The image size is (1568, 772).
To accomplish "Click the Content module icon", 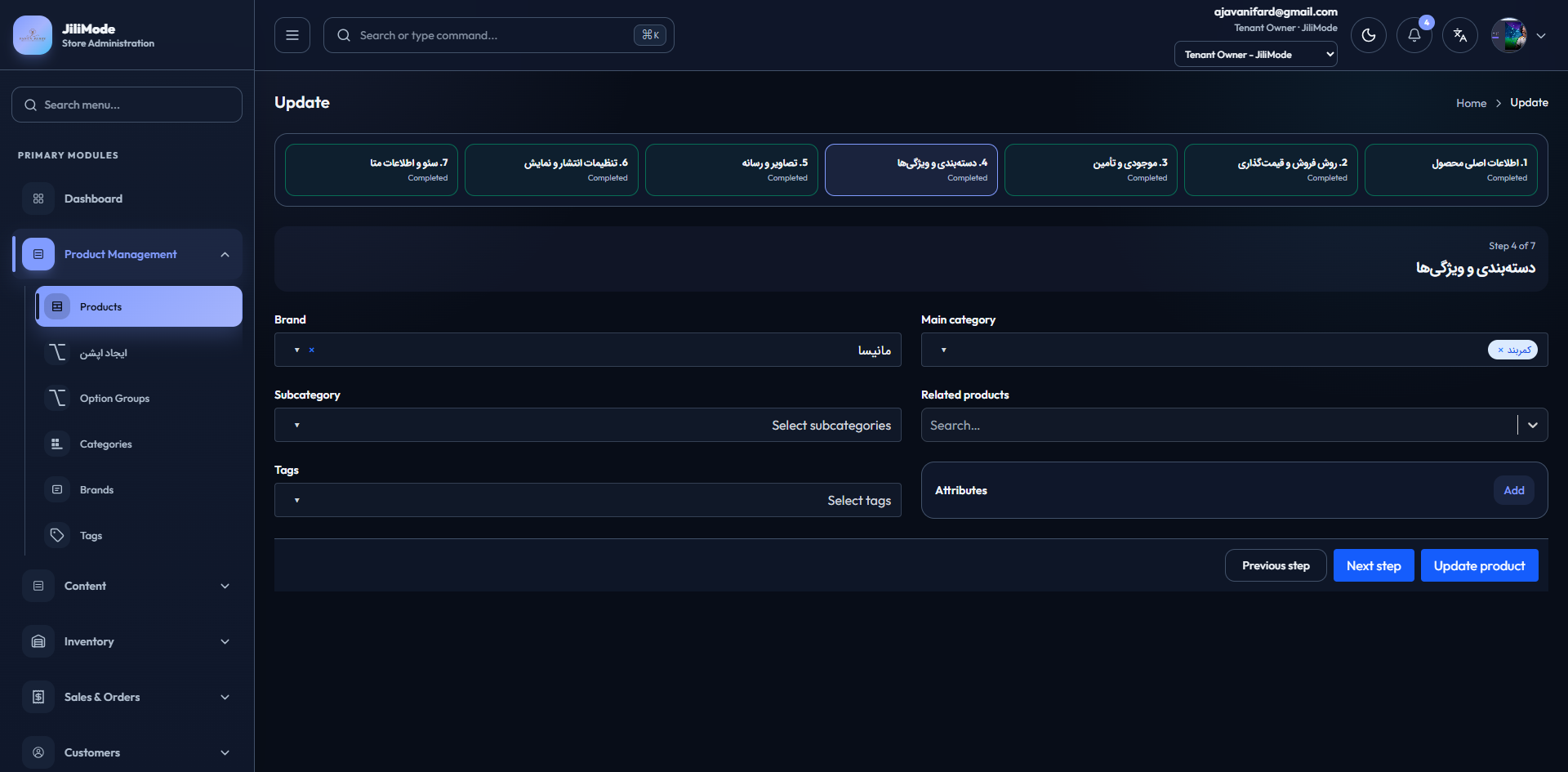I will pos(38,586).
